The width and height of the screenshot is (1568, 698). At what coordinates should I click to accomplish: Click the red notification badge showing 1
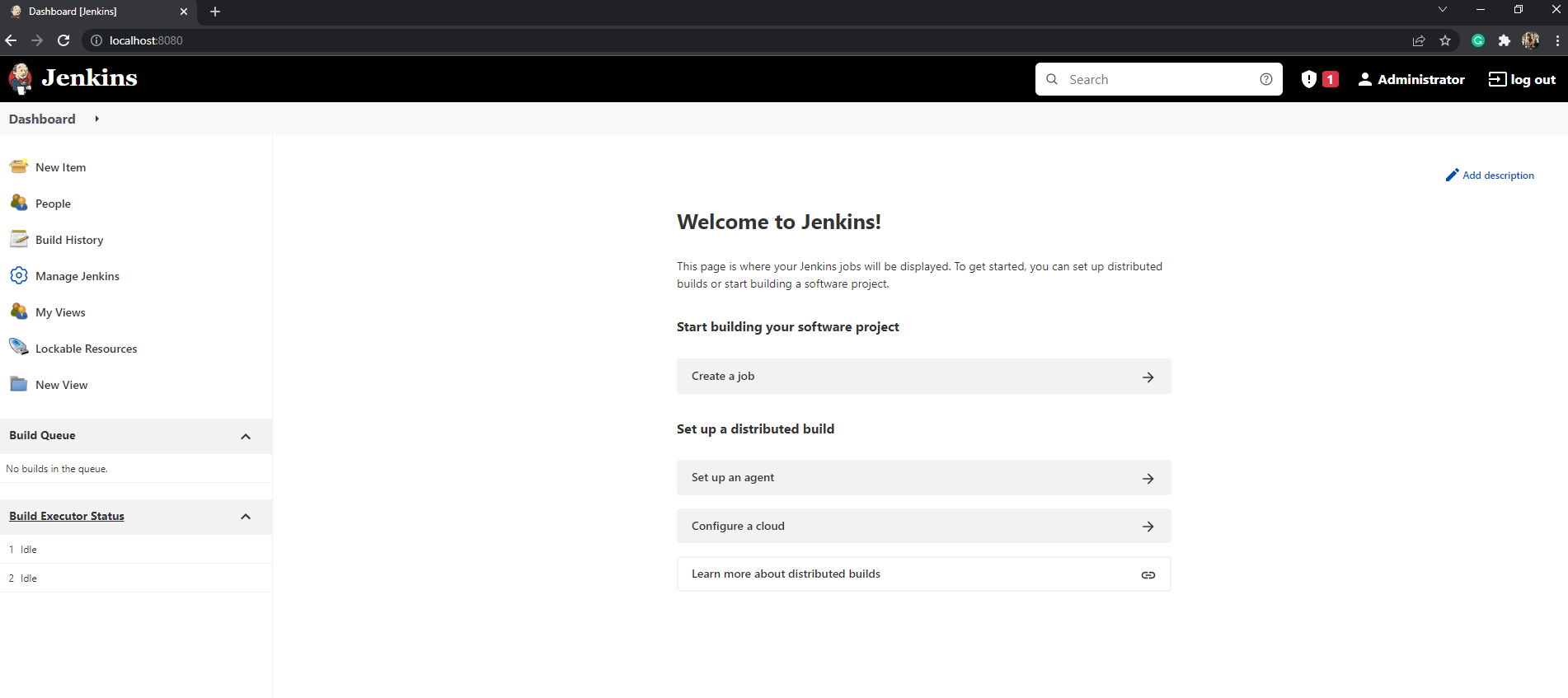tap(1331, 79)
